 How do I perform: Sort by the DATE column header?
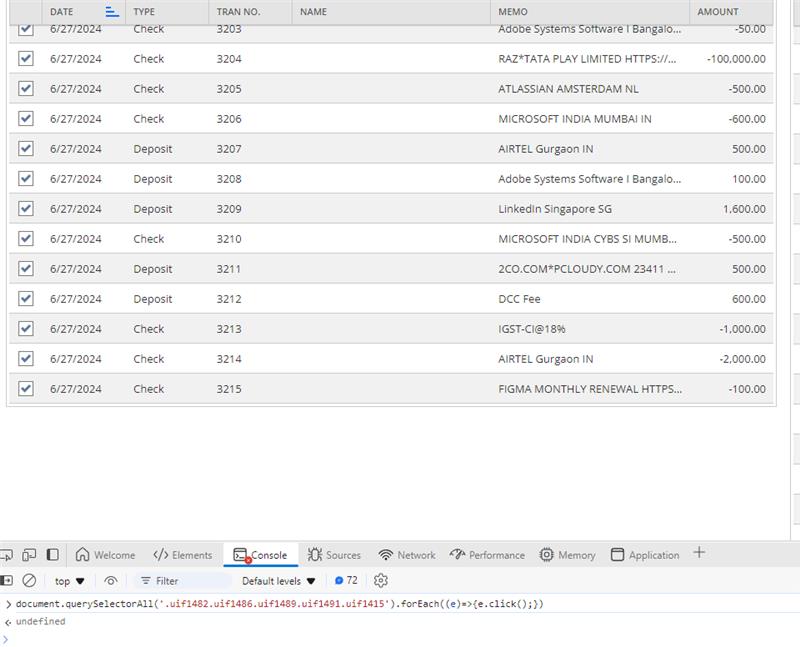coord(62,12)
